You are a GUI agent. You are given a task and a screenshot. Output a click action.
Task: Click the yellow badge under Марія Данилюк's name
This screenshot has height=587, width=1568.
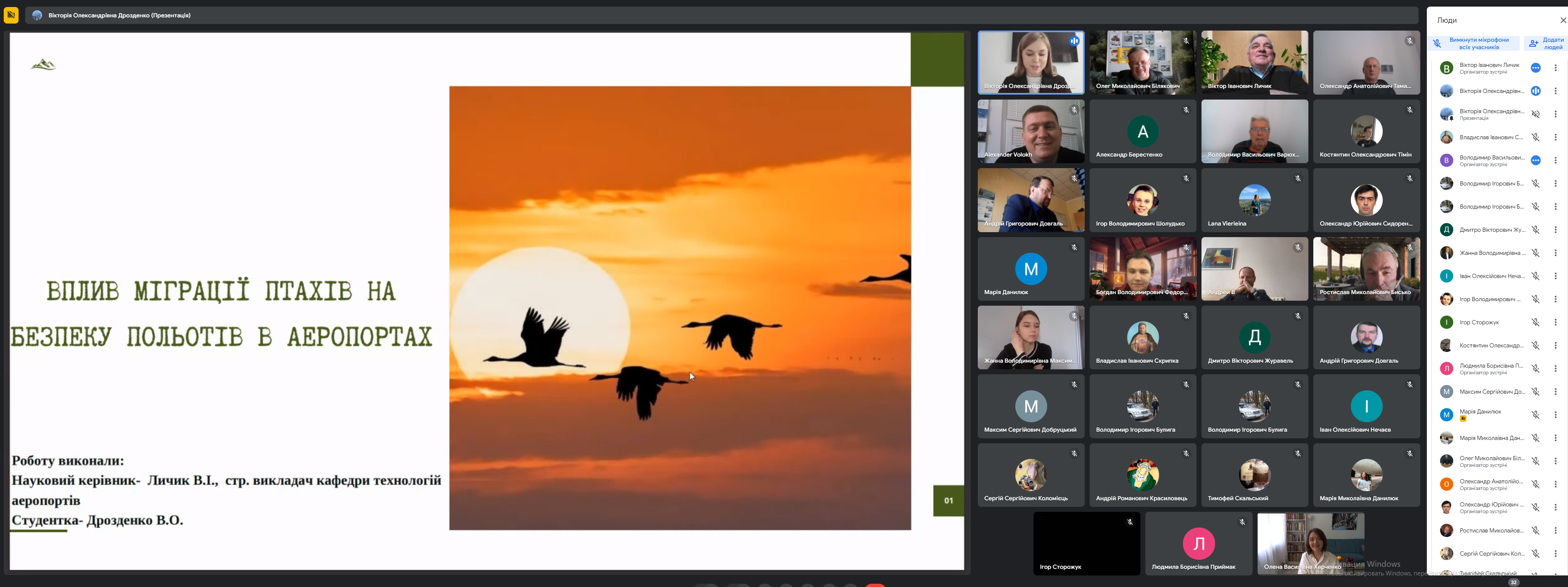1463,419
